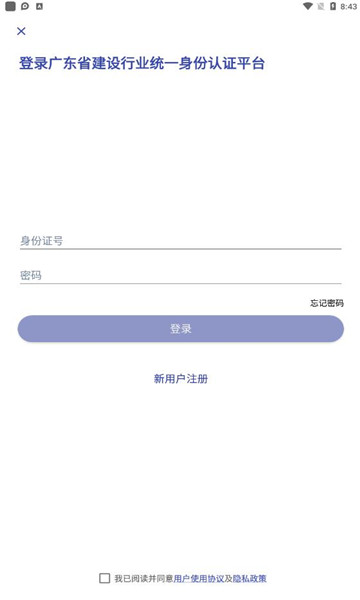The width and height of the screenshot is (360, 600).
Task: Close the login screen with the X icon
Action: coord(21,31)
